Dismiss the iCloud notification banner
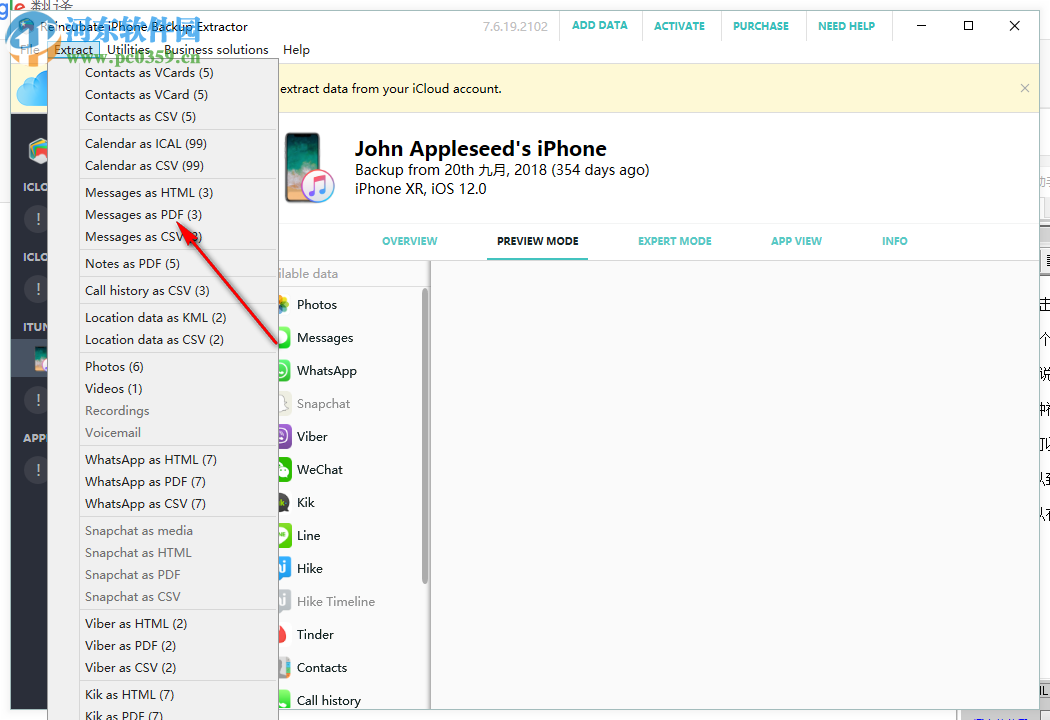1050x720 pixels. click(1024, 88)
